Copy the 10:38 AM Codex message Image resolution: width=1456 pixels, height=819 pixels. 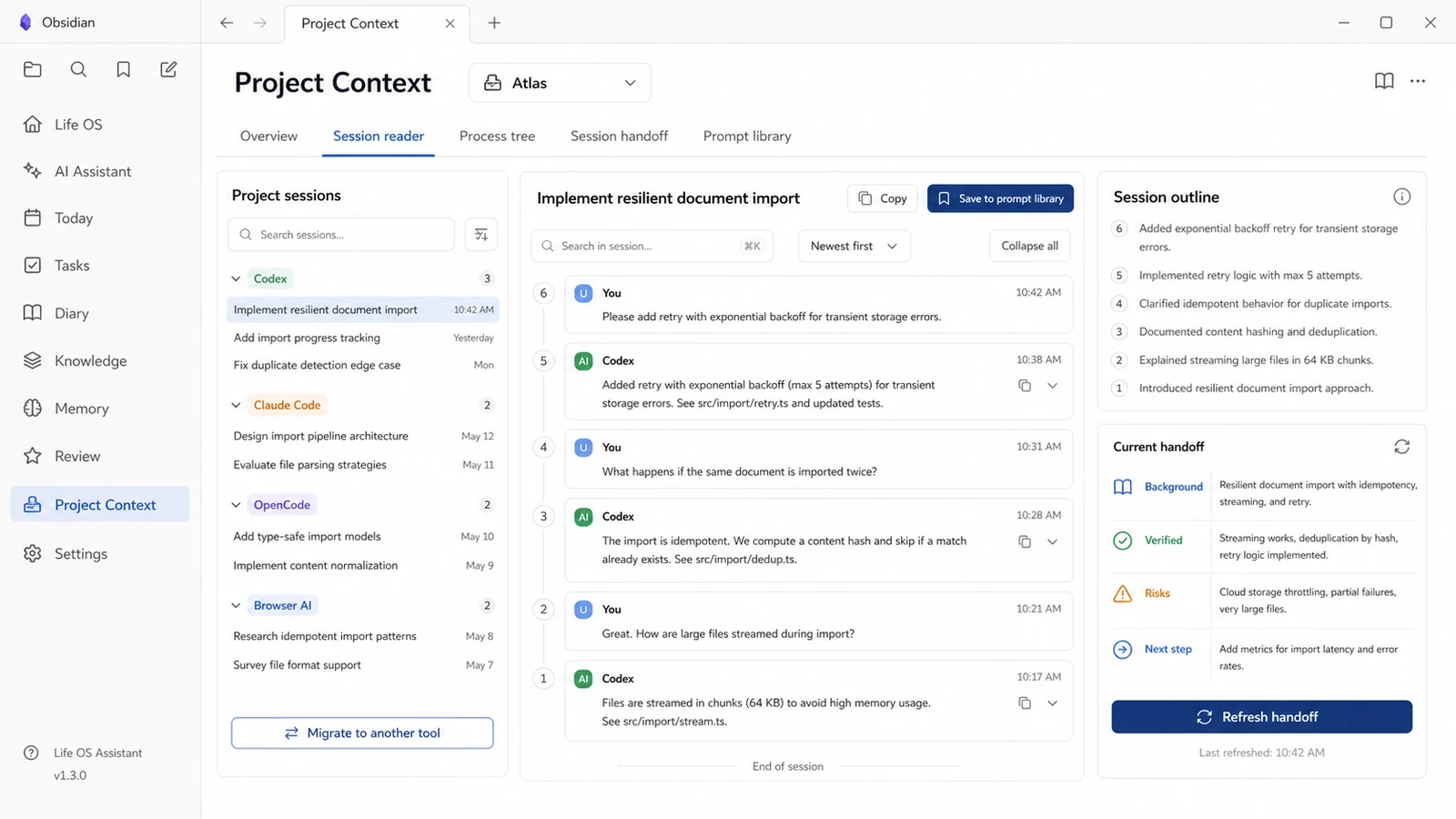coord(1025,386)
